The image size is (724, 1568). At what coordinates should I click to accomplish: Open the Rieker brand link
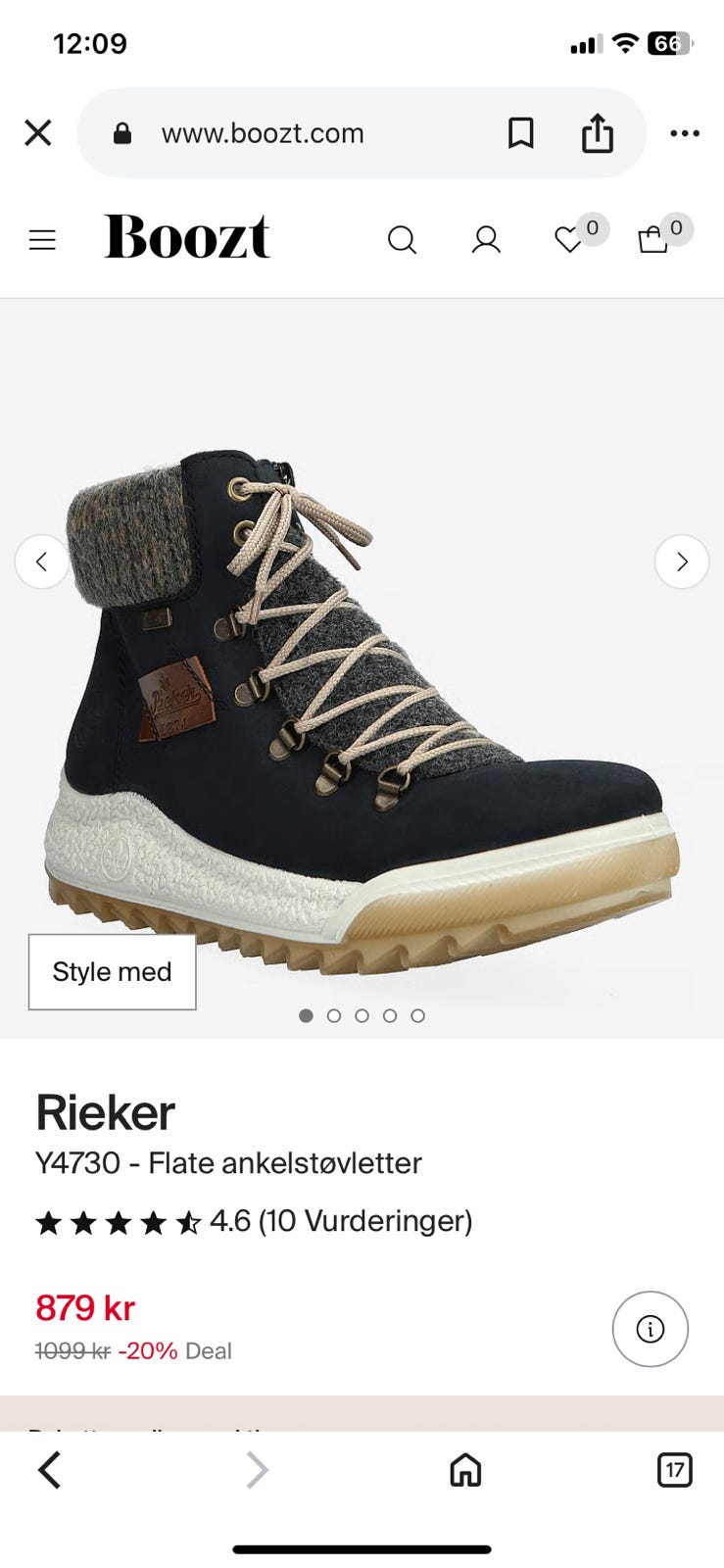click(x=105, y=1112)
